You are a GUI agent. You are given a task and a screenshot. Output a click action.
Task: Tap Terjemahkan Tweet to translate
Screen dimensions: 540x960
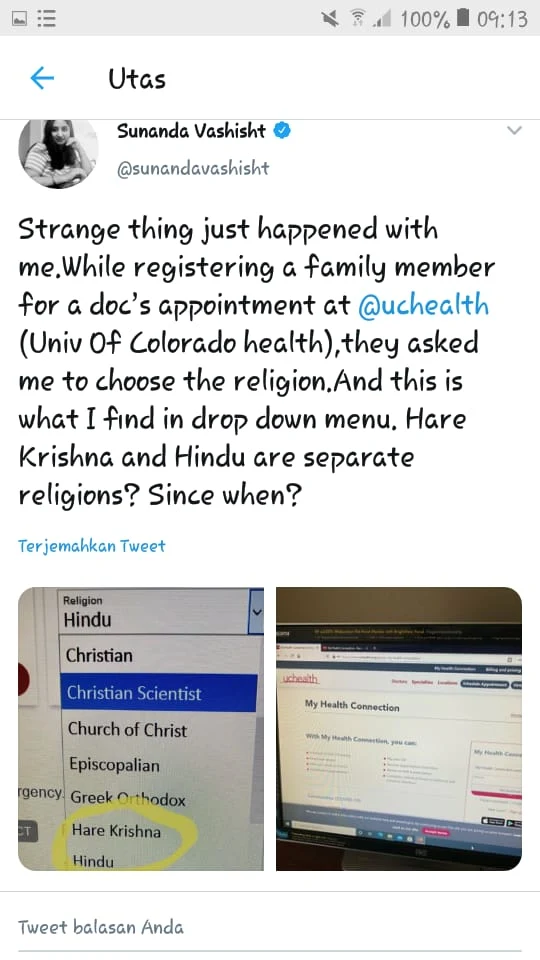[x=92, y=546]
